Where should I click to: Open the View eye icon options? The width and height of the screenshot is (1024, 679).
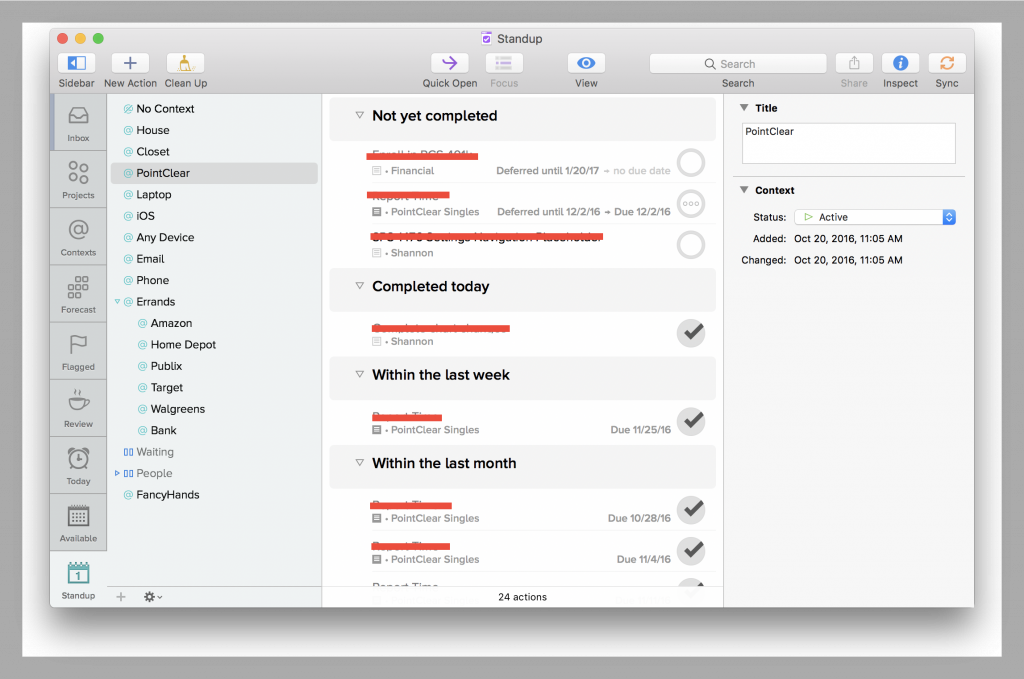pos(586,64)
